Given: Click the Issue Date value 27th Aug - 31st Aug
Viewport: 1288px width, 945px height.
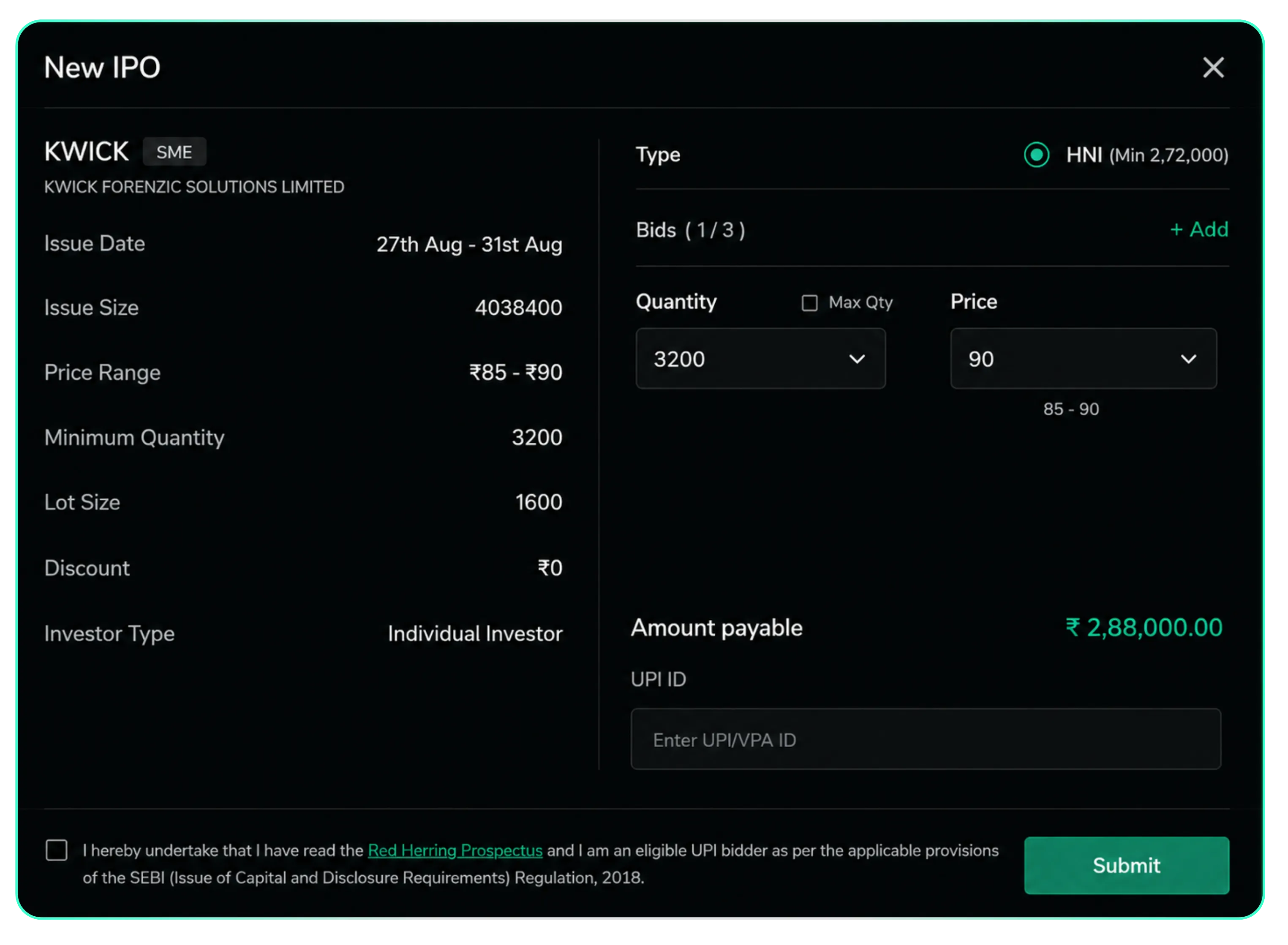Looking at the screenshot, I should point(469,244).
